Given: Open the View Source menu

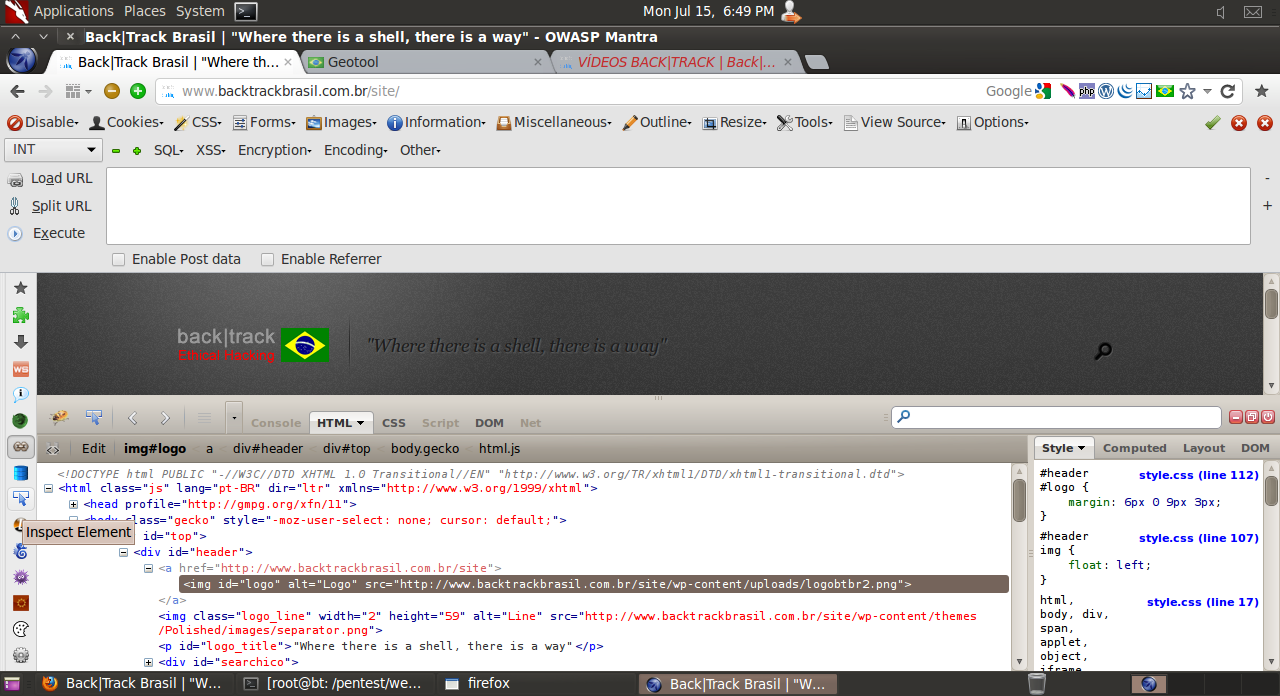Looking at the screenshot, I should point(894,123).
